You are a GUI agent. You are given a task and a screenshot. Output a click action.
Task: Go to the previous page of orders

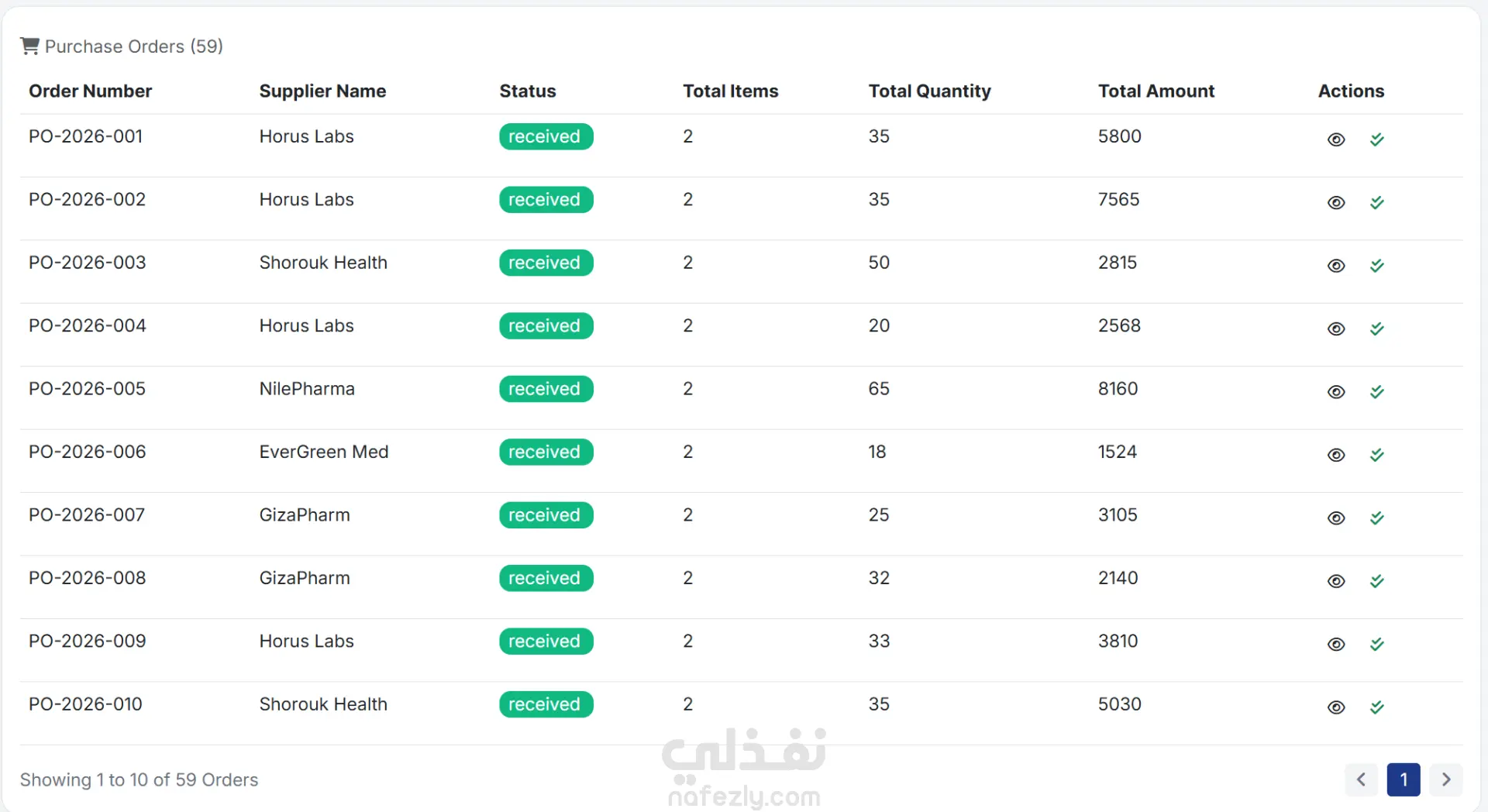1361,779
